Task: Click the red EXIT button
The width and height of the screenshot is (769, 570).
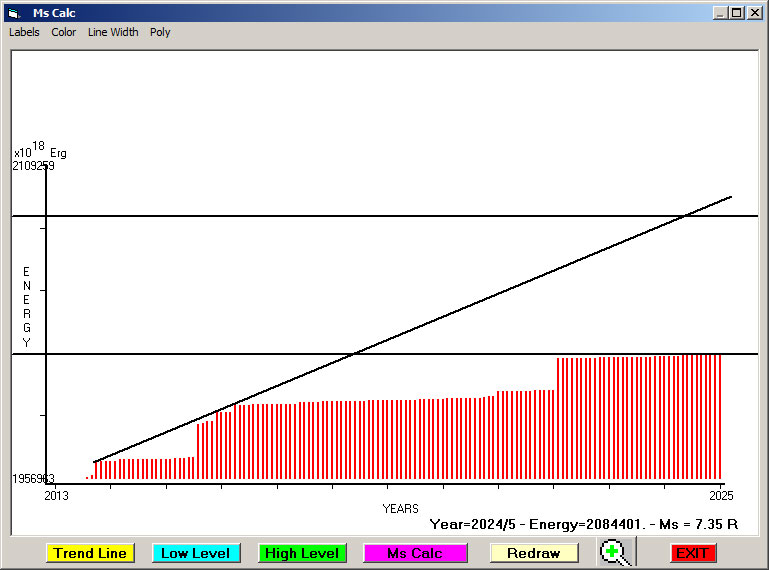Action: [x=693, y=553]
